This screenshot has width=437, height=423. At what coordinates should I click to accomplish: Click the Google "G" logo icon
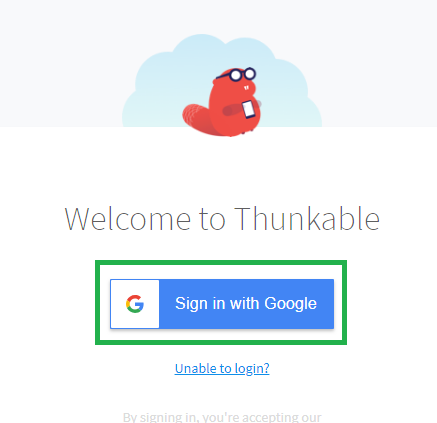pyautogui.click(x=135, y=304)
